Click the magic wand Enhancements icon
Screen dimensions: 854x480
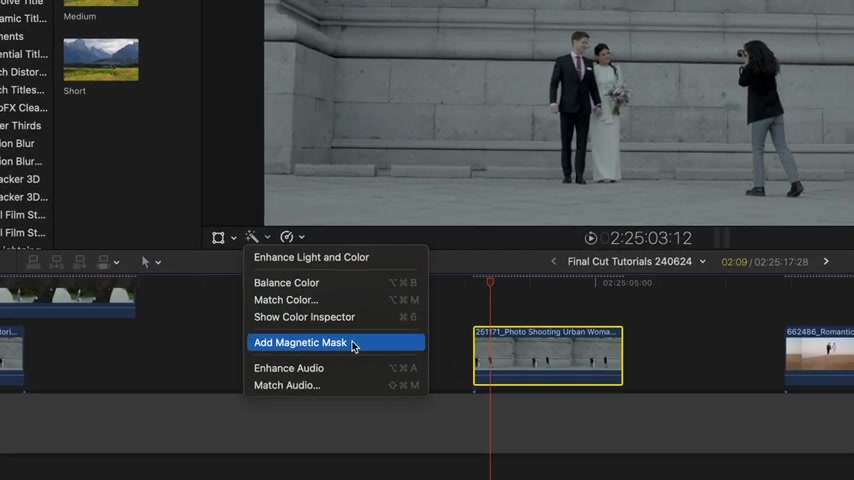pos(252,237)
